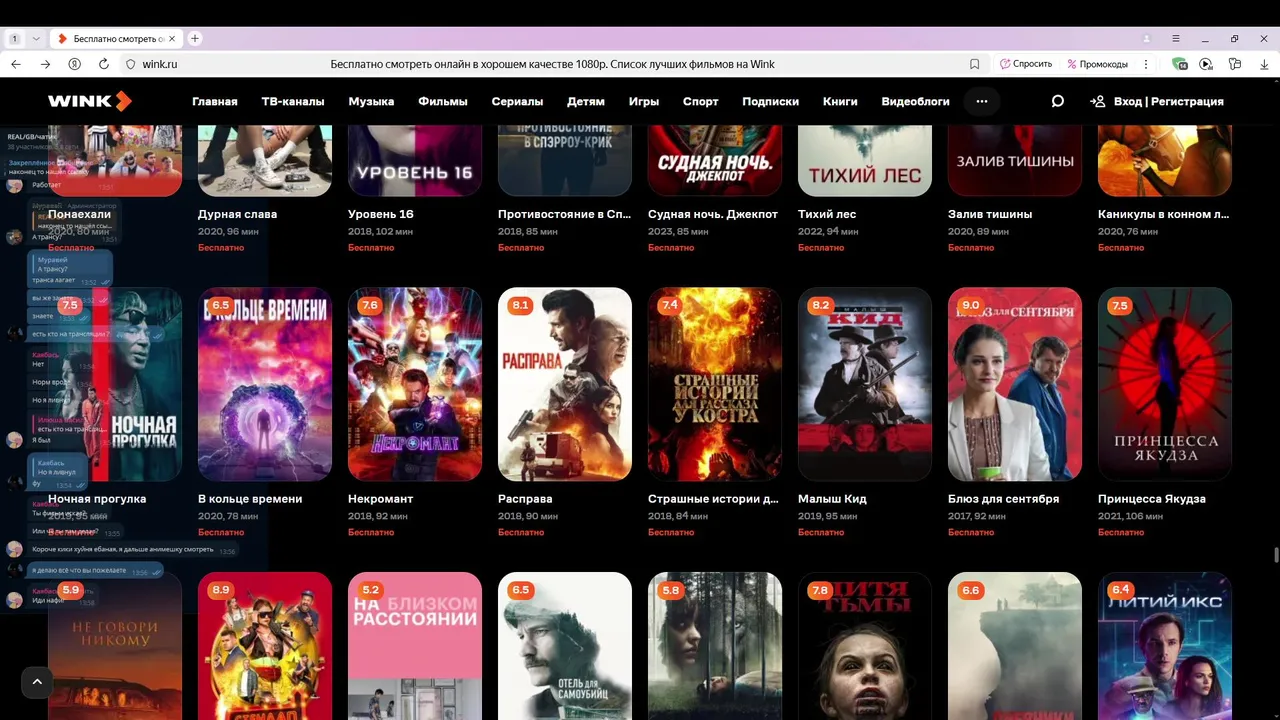Click Вход | Регистрация
The width and height of the screenshot is (1280, 720).
1157,101
